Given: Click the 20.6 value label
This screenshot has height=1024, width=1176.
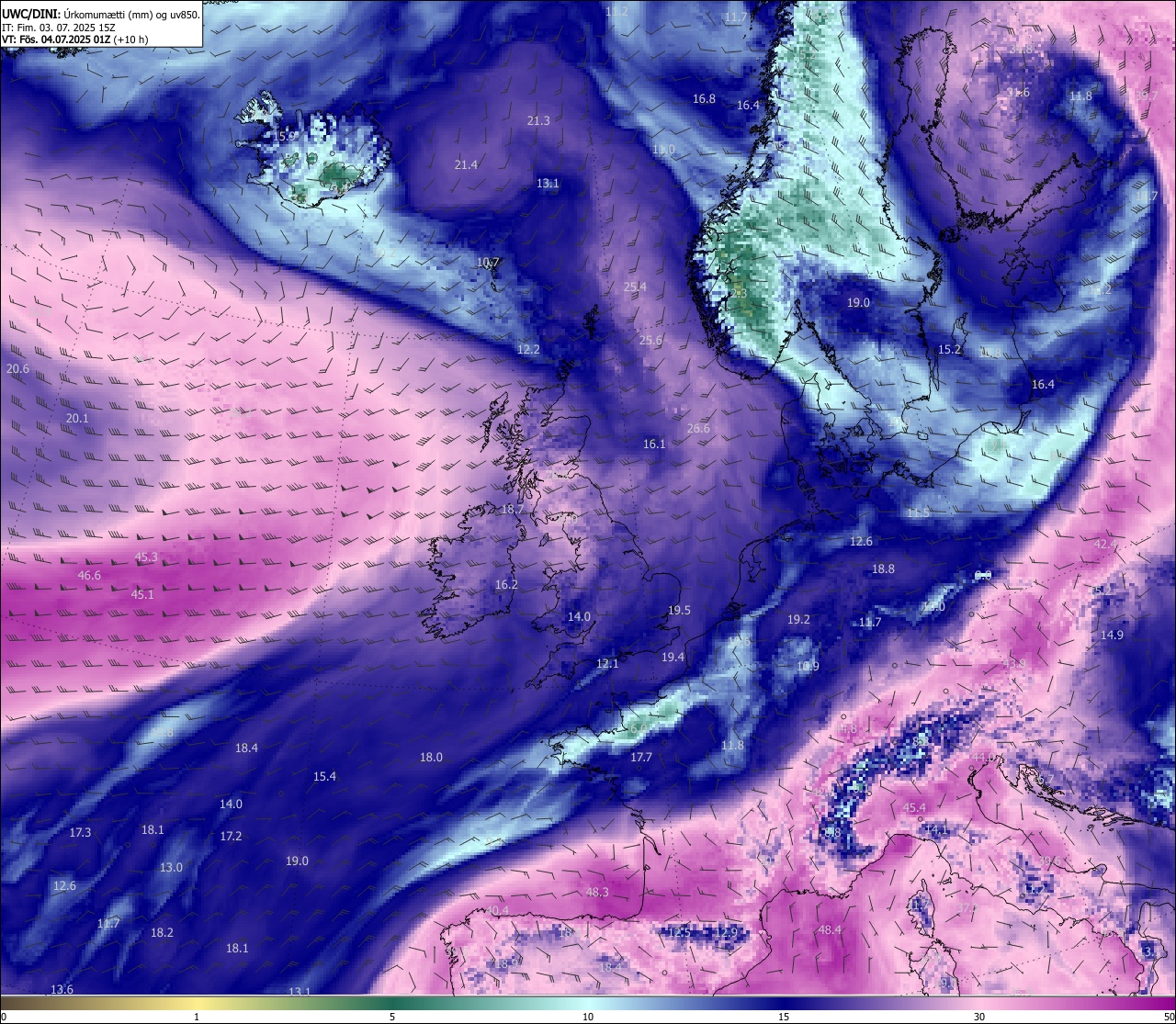Looking at the screenshot, I should coord(17,369).
